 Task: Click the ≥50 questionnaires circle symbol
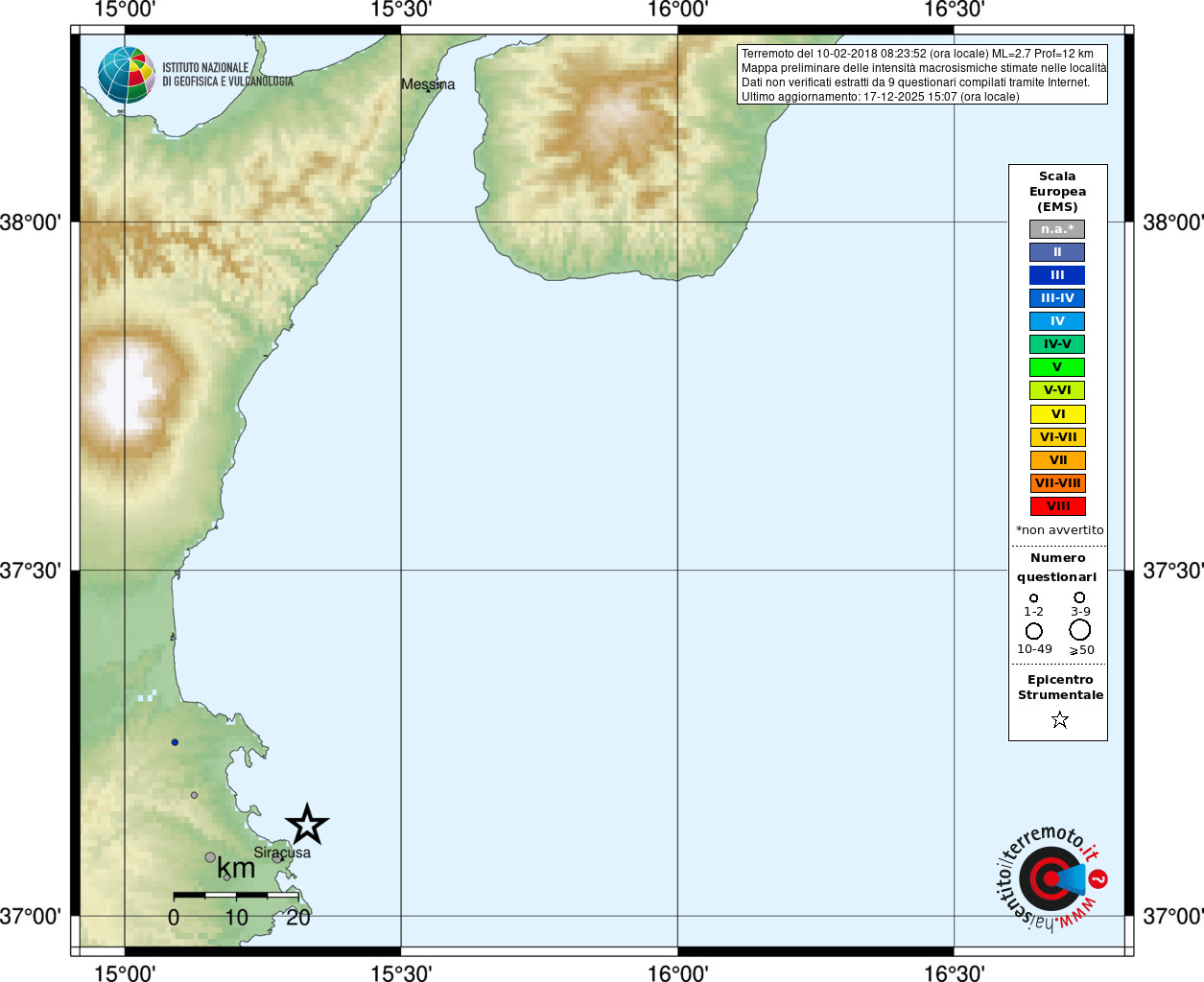point(1080,630)
